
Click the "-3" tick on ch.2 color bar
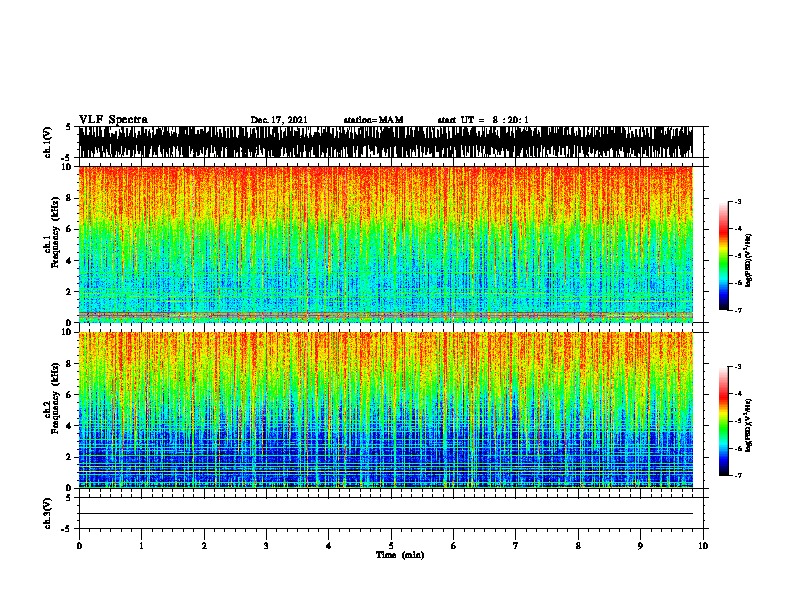pos(738,367)
